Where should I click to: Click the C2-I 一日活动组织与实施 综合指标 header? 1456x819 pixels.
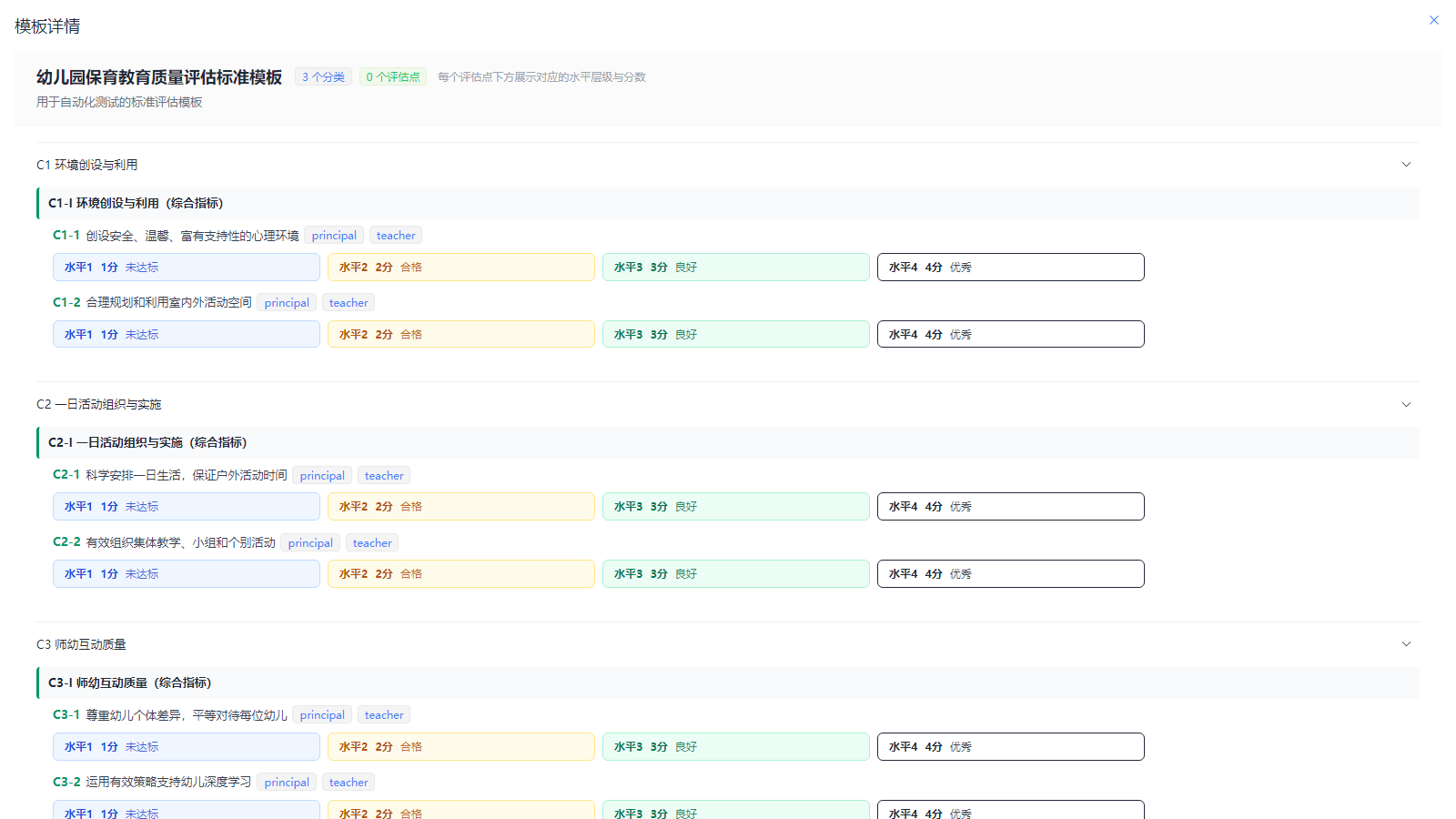[x=728, y=442]
